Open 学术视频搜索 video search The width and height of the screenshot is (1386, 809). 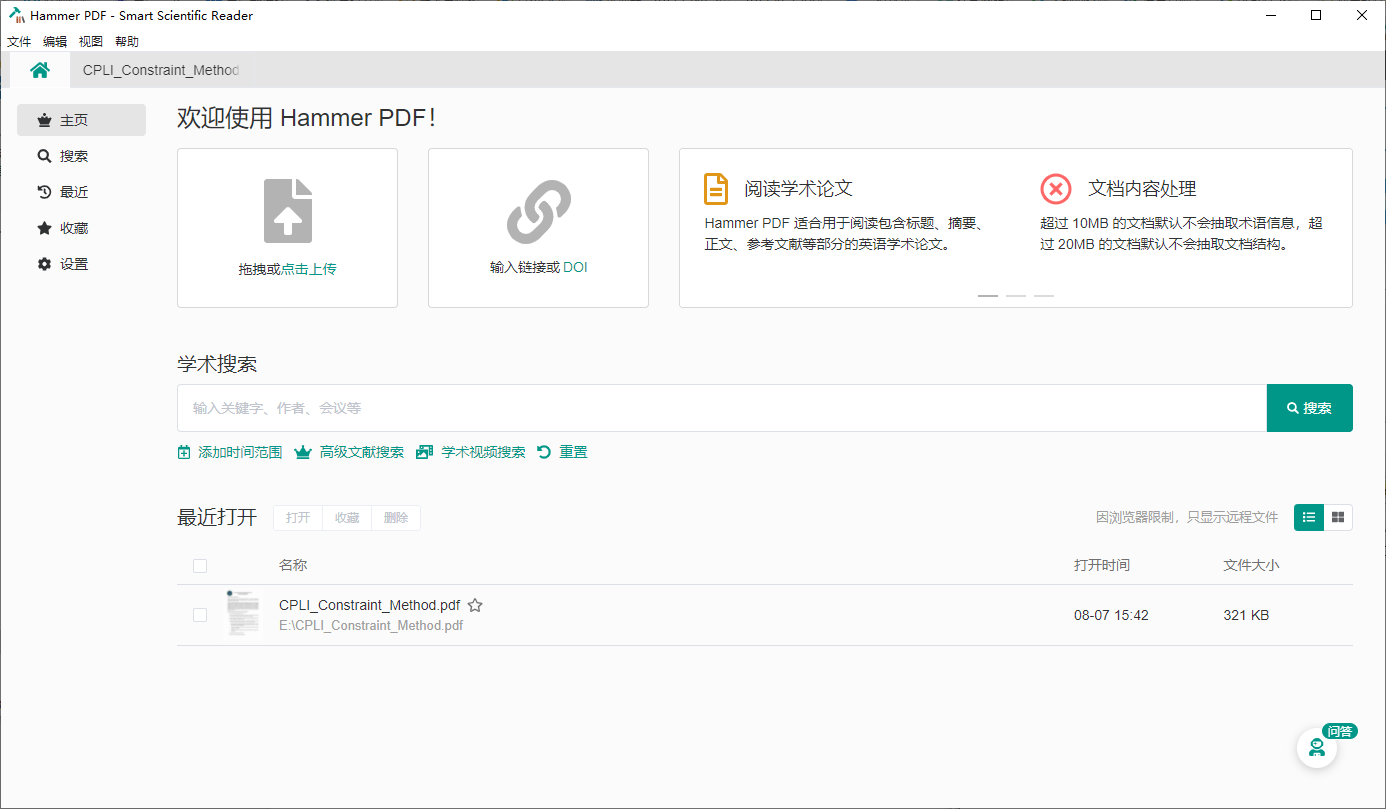pyautogui.click(x=471, y=452)
